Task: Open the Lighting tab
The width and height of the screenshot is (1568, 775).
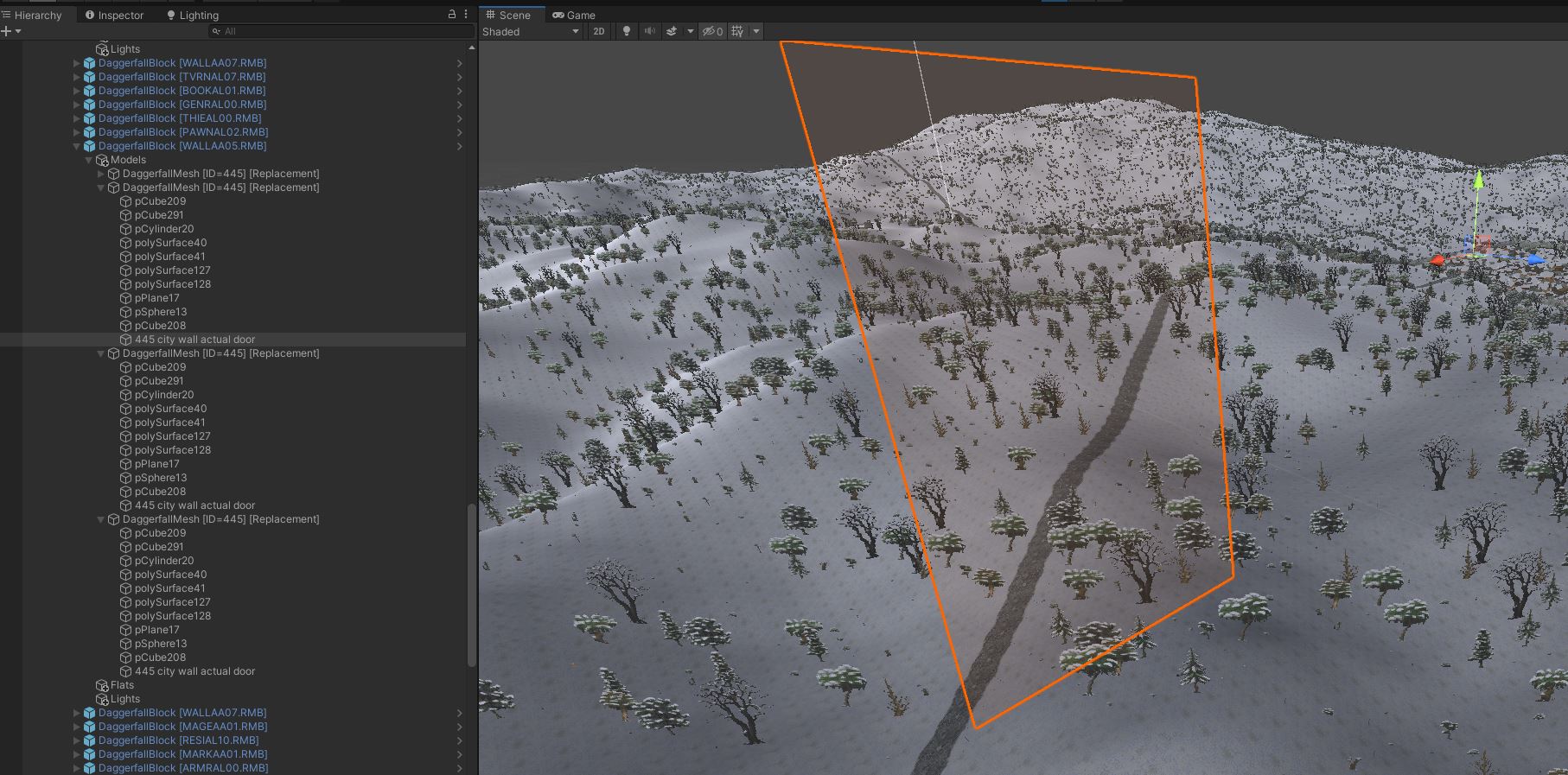Action: [192, 15]
